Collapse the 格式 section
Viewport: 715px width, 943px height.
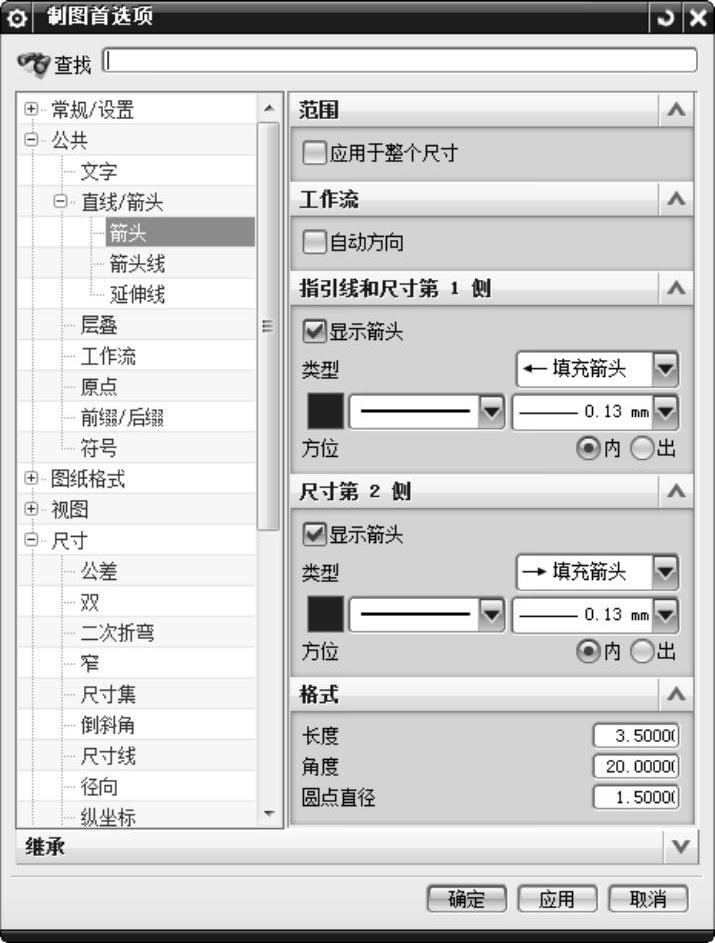pos(677,694)
